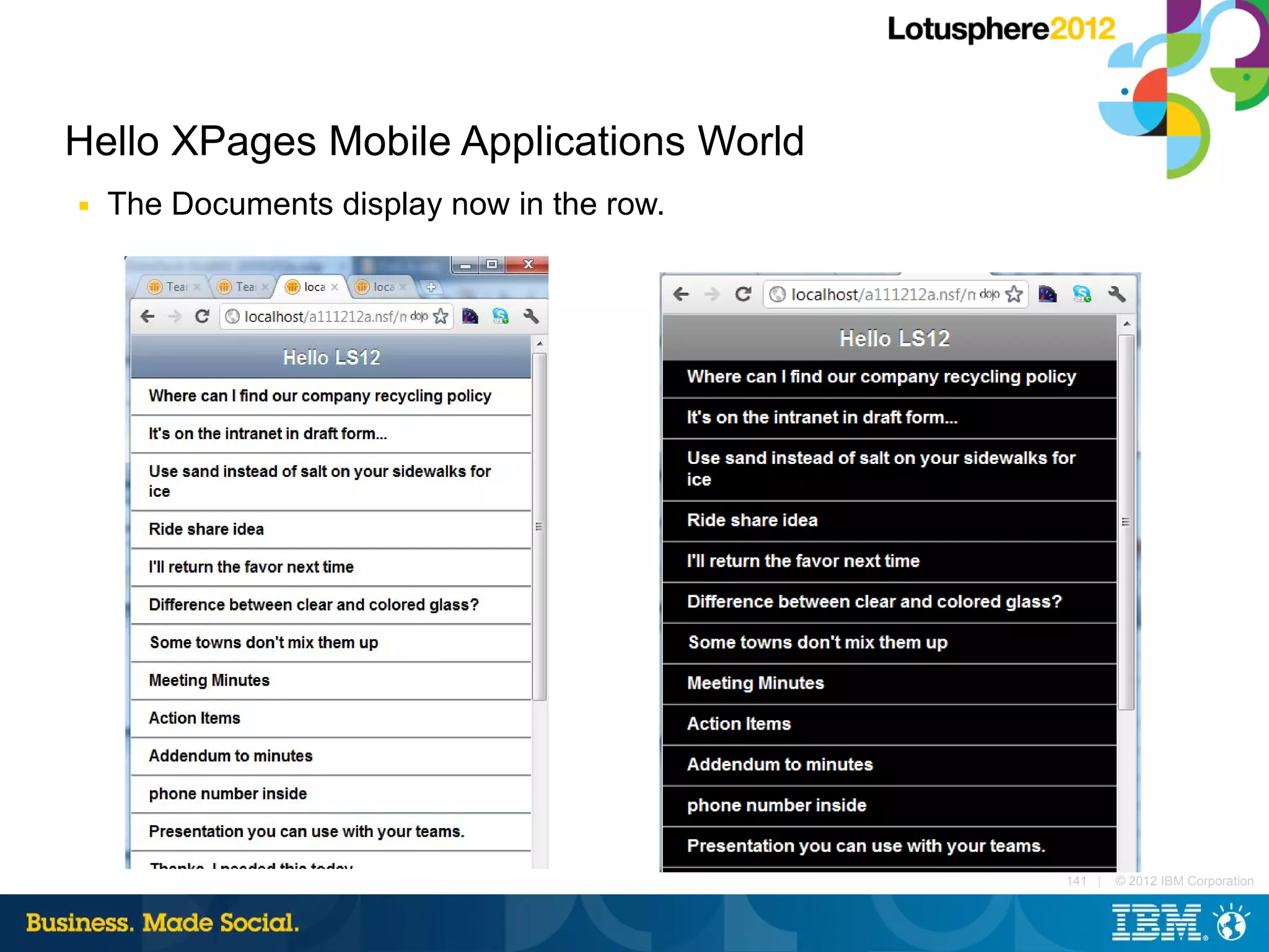Select 'I'll return the favor next time' in left list
Image resolution: width=1269 pixels, height=952 pixels.
click(331, 567)
